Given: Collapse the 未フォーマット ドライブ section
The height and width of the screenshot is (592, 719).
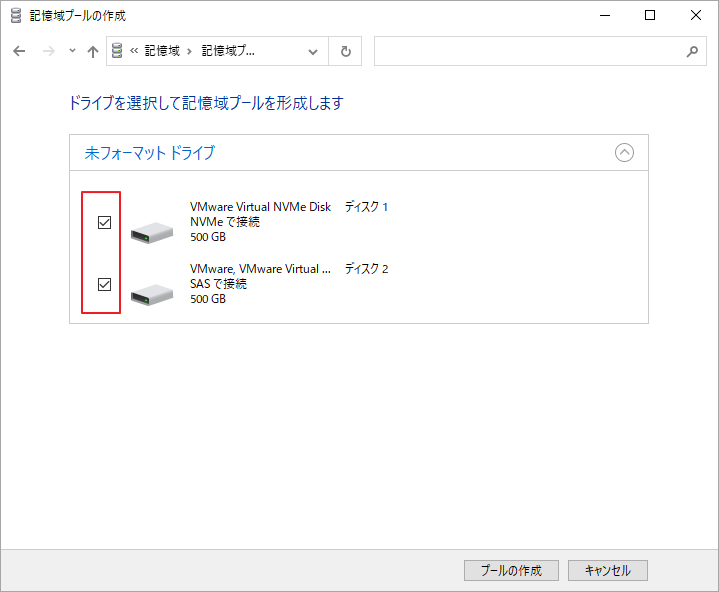Looking at the screenshot, I should [624, 153].
